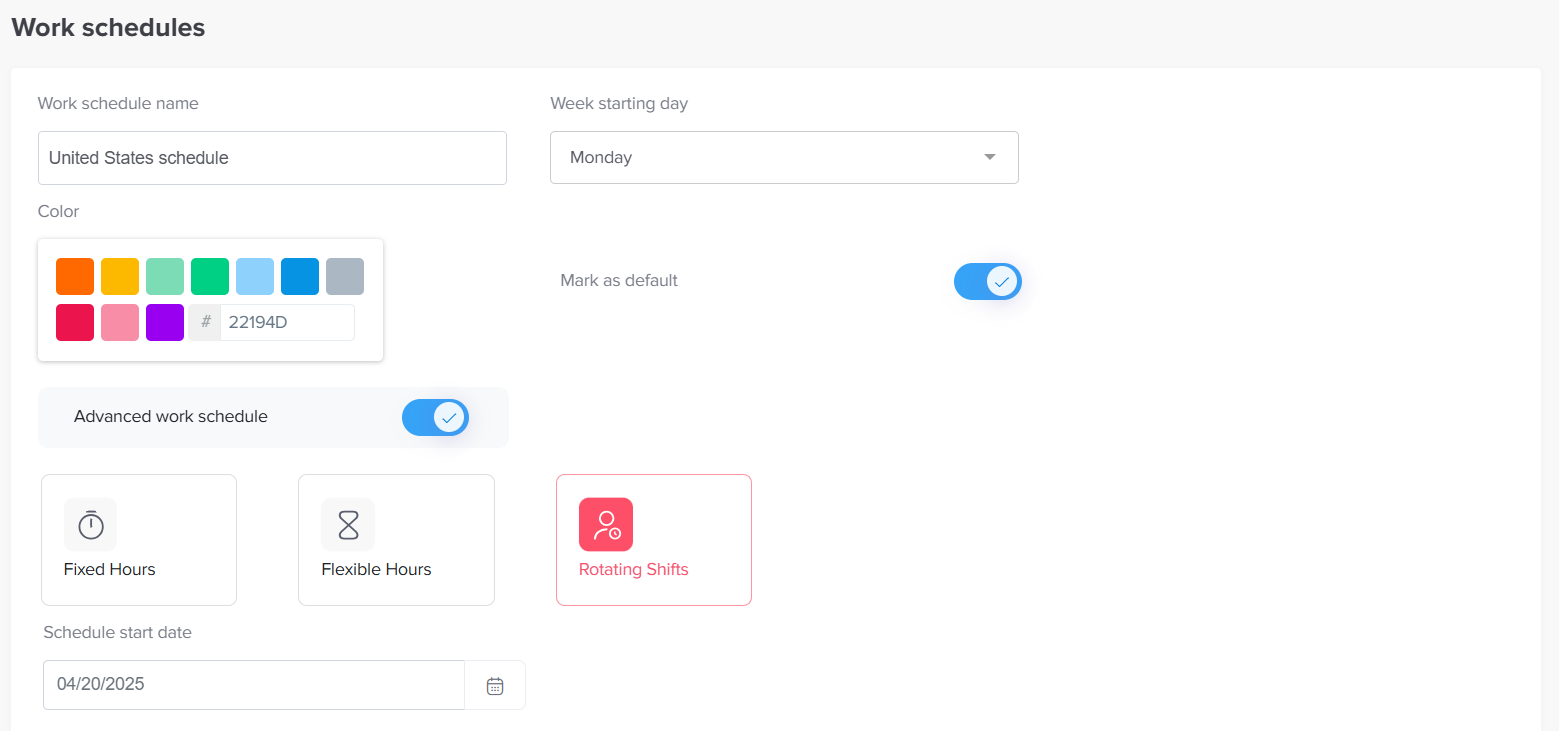Click the Schedule start date field
This screenshot has height=731, width=1559.
[x=253, y=685]
